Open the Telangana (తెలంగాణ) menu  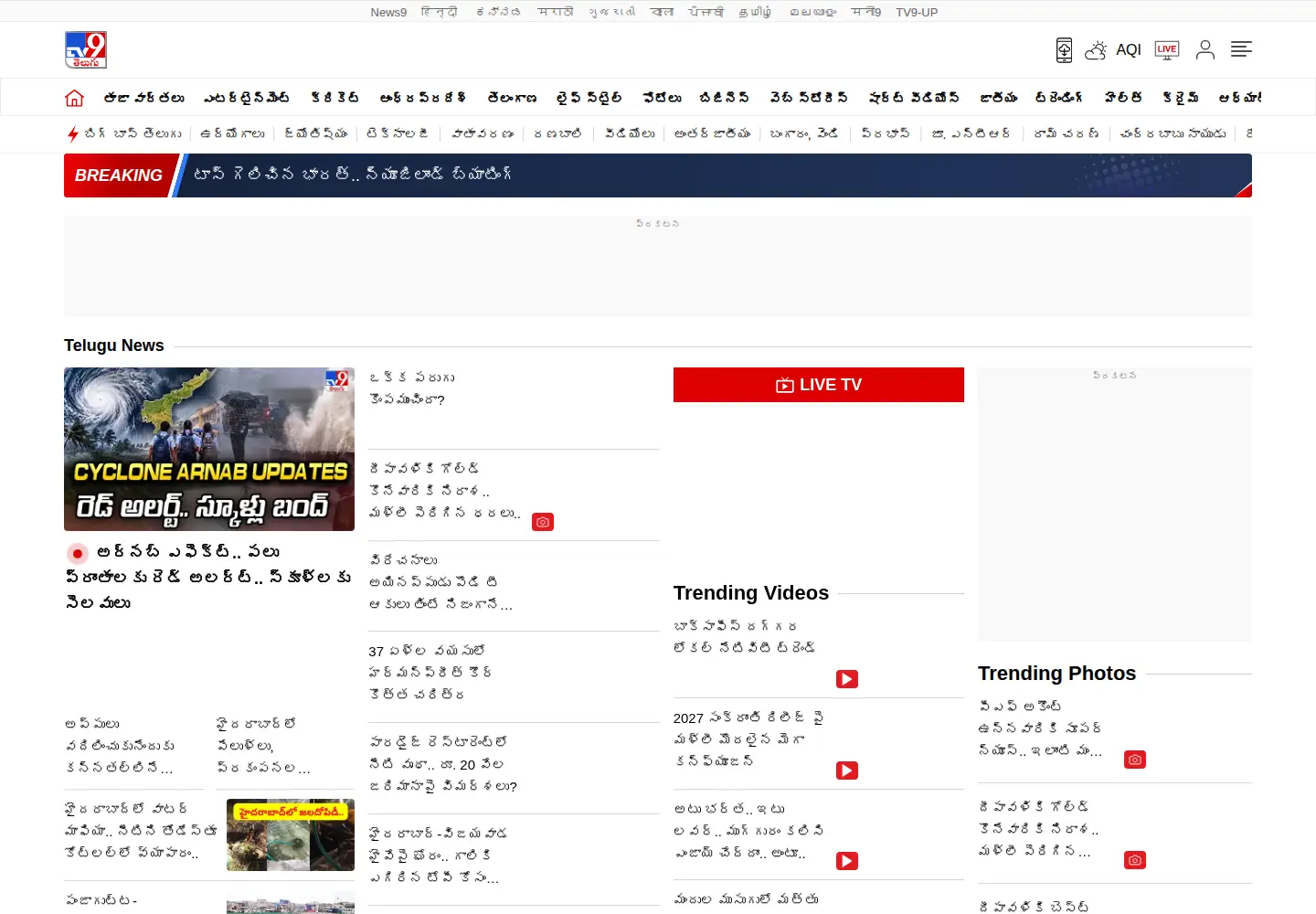click(512, 98)
